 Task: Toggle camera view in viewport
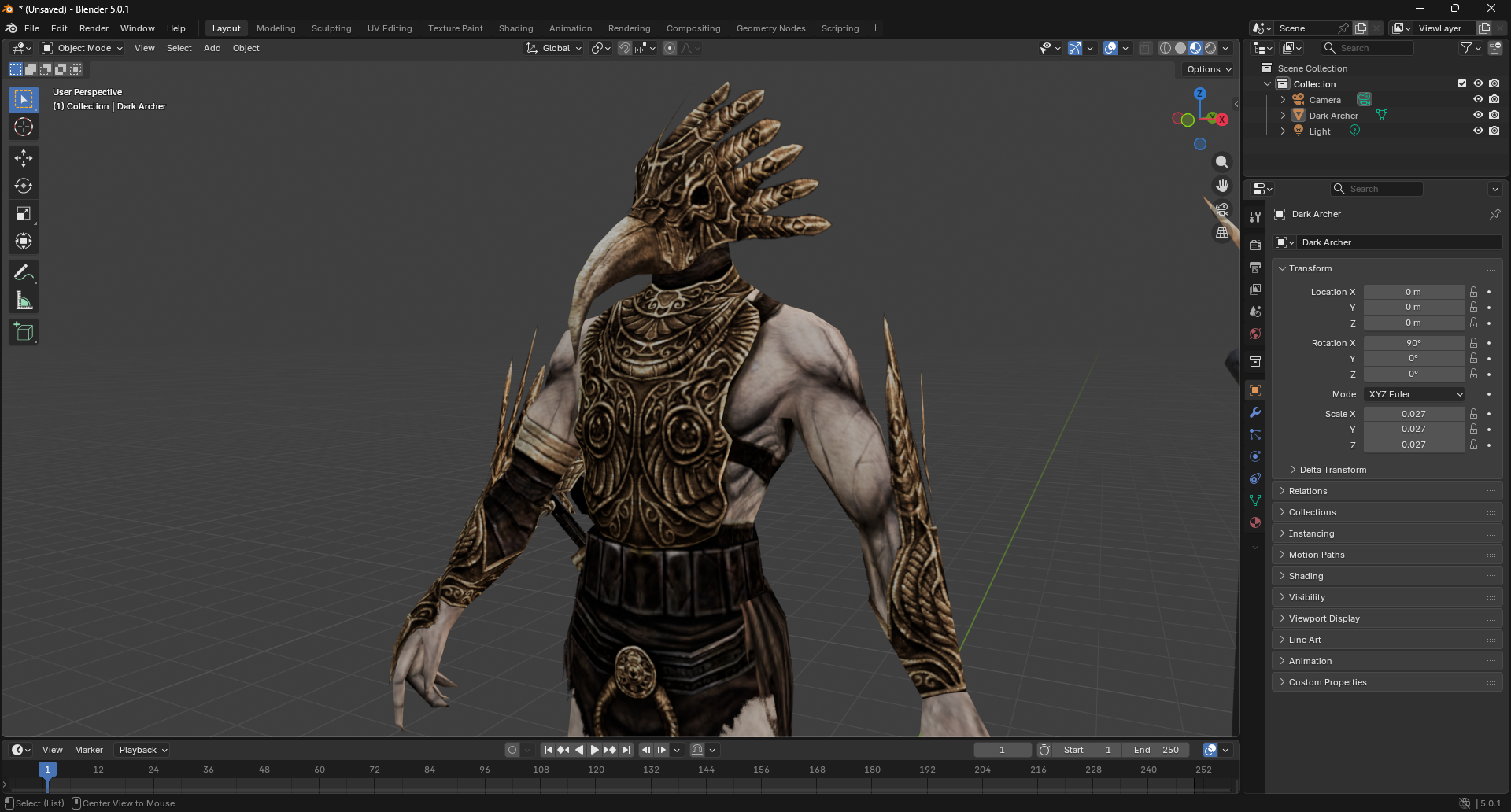pos(1222,209)
